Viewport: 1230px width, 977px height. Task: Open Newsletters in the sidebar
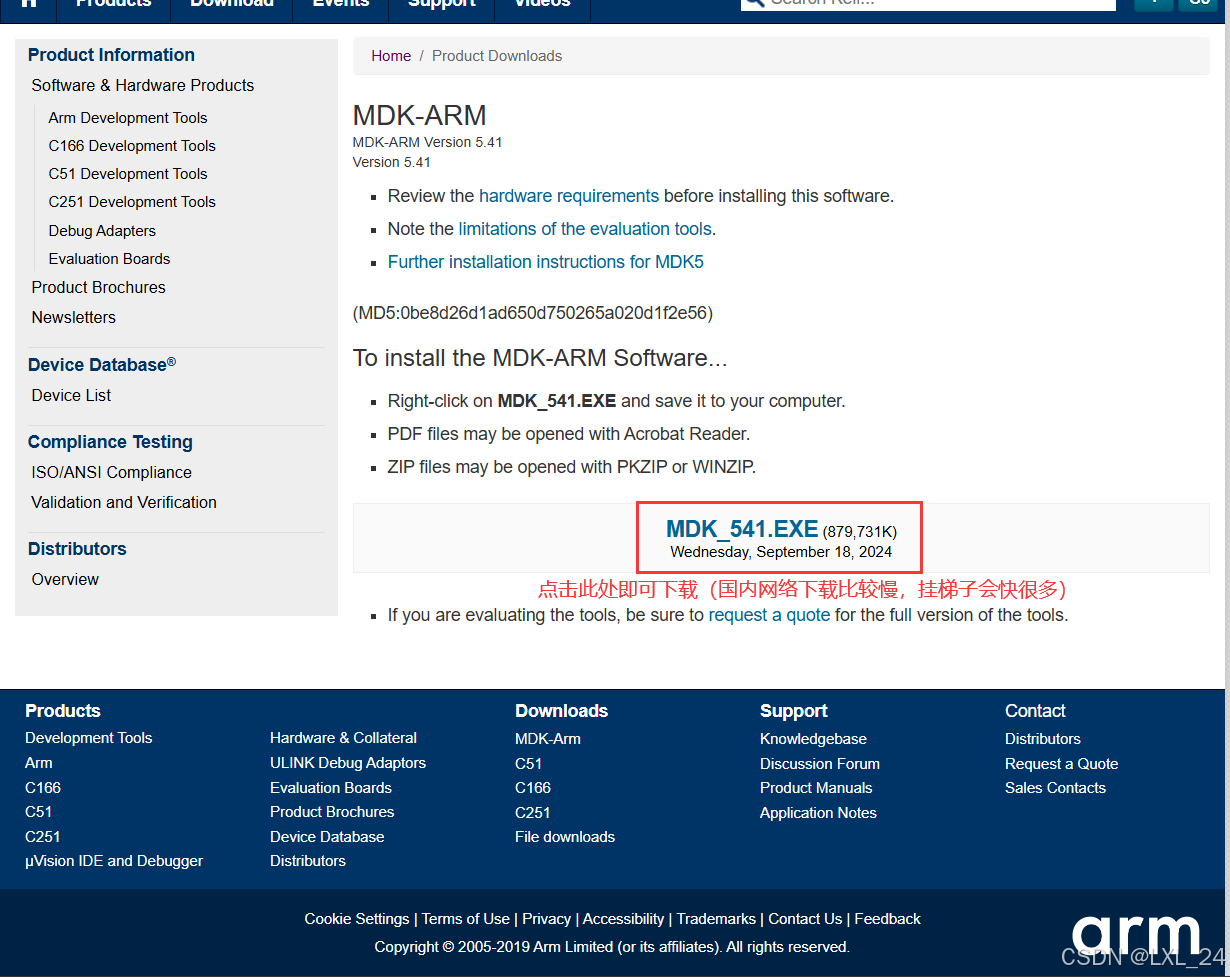(x=73, y=317)
